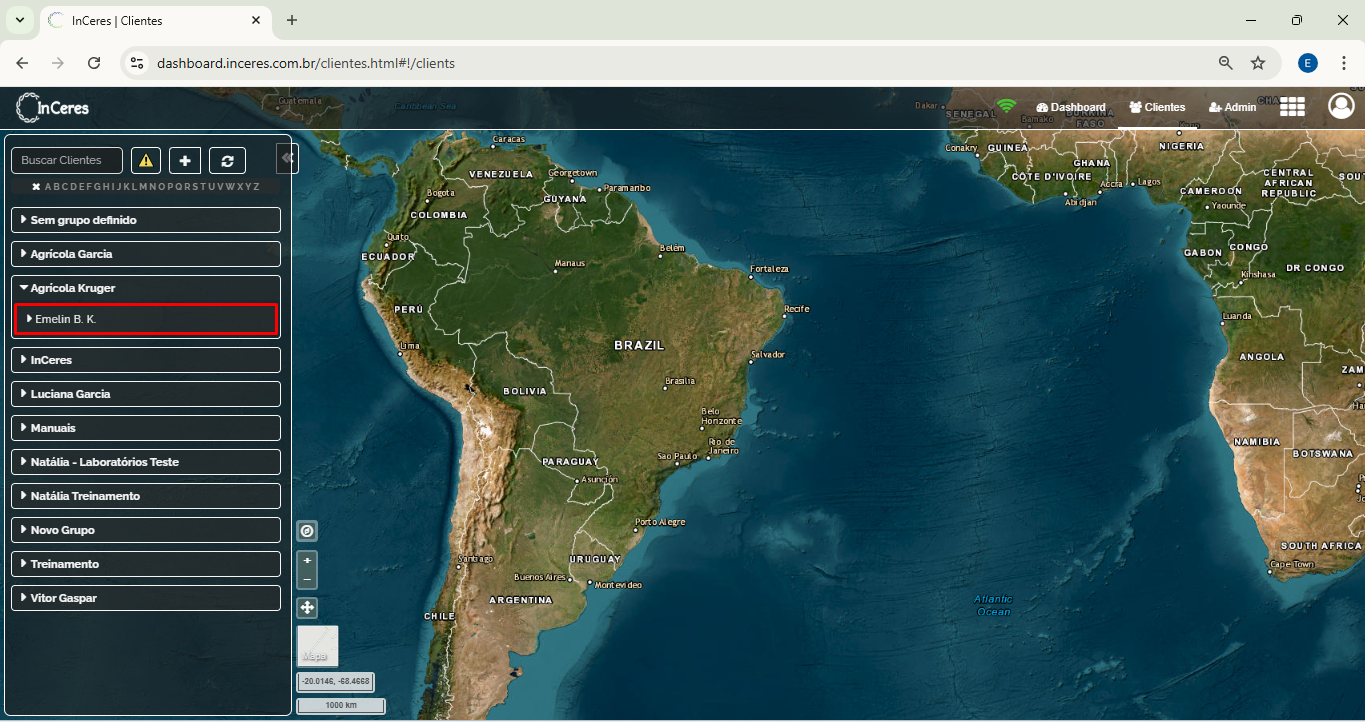This screenshot has height=722, width=1365.
Task: Open the Chrome profile E avatar
Action: coord(1308,63)
